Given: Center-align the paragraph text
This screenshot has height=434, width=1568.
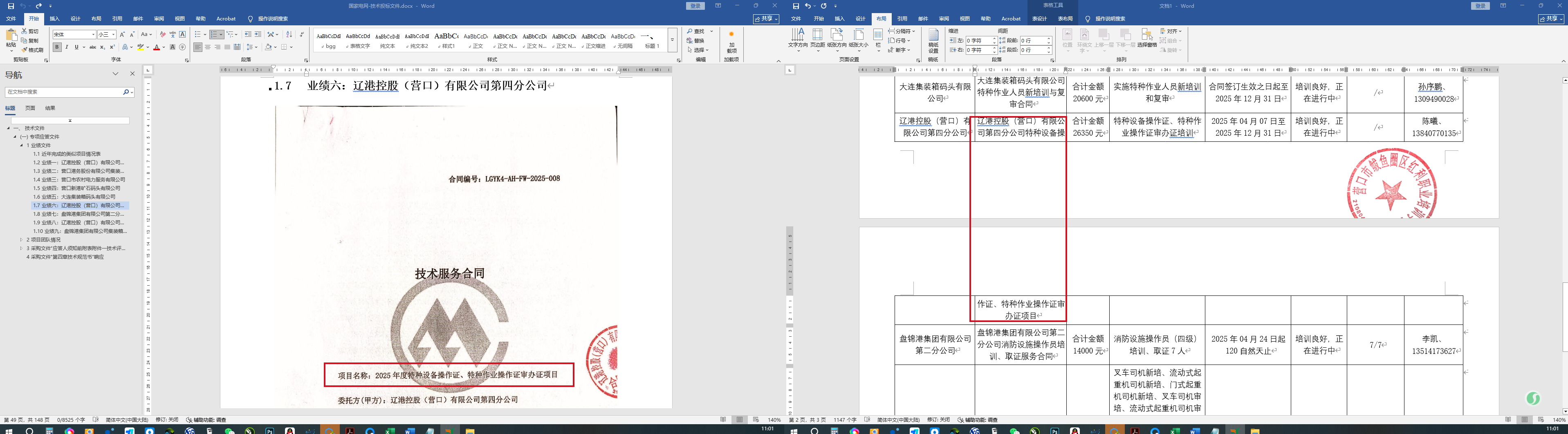Looking at the screenshot, I should click(208, 47).
